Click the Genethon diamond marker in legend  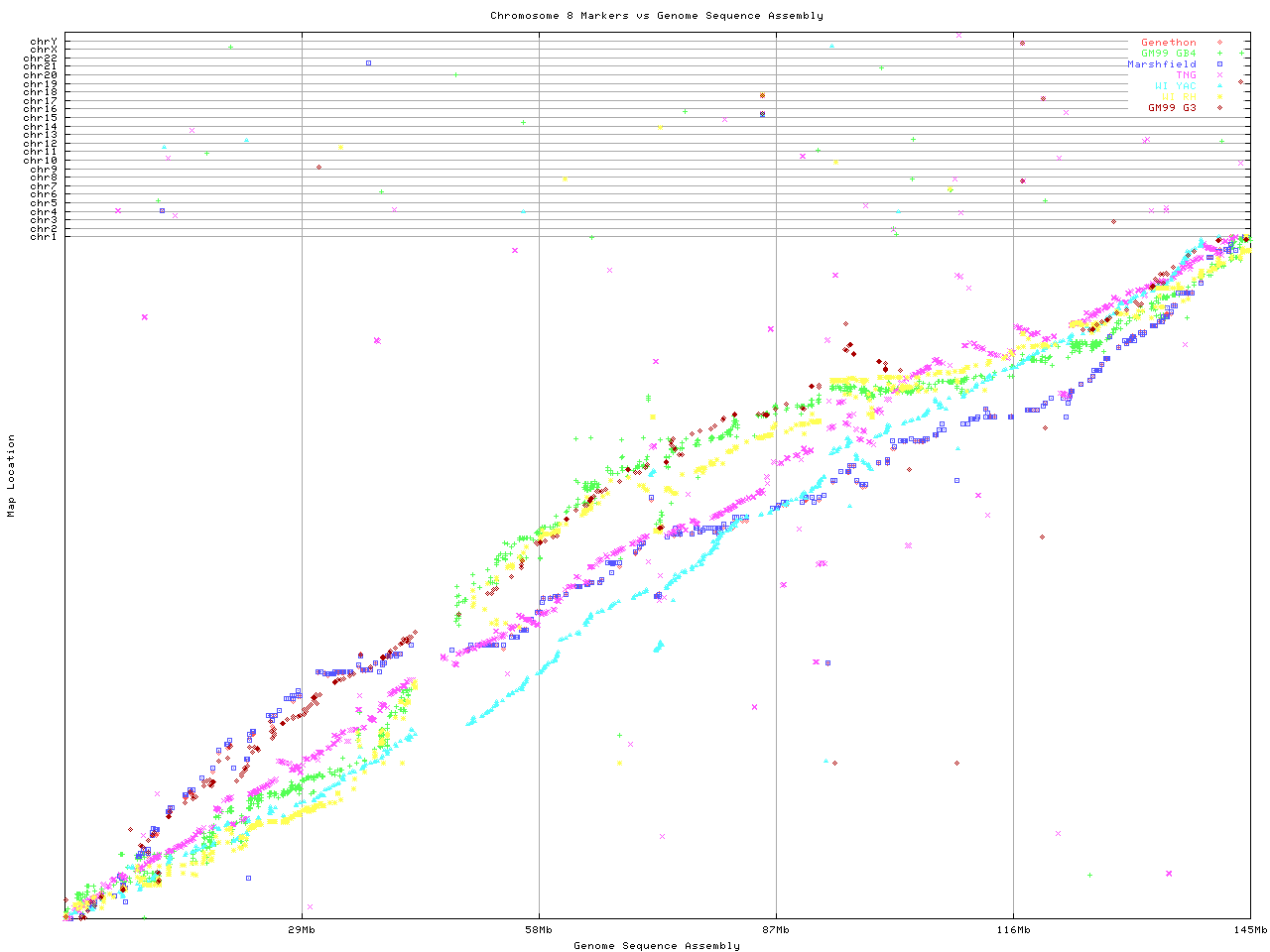pos(1219,43)
